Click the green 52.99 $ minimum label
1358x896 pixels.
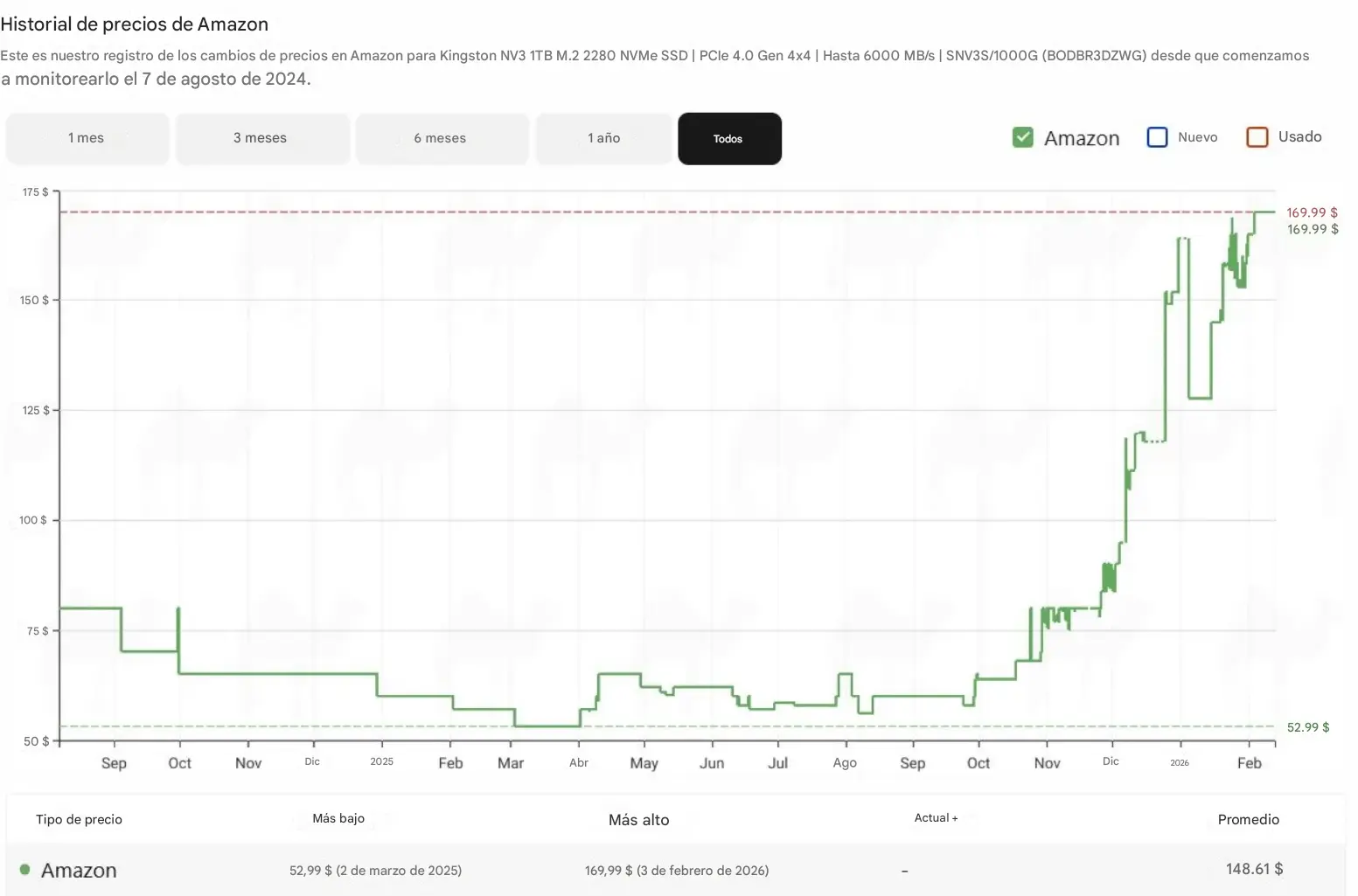(x=1307, y=727)
